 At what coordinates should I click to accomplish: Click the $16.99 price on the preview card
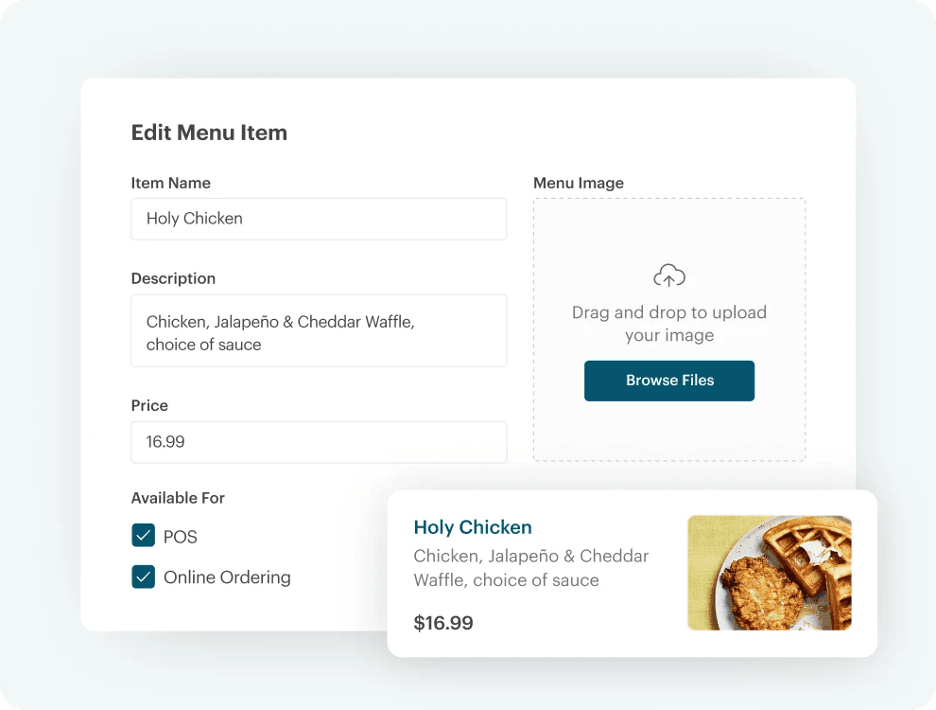pyautogui.click(x=443, y=621)
